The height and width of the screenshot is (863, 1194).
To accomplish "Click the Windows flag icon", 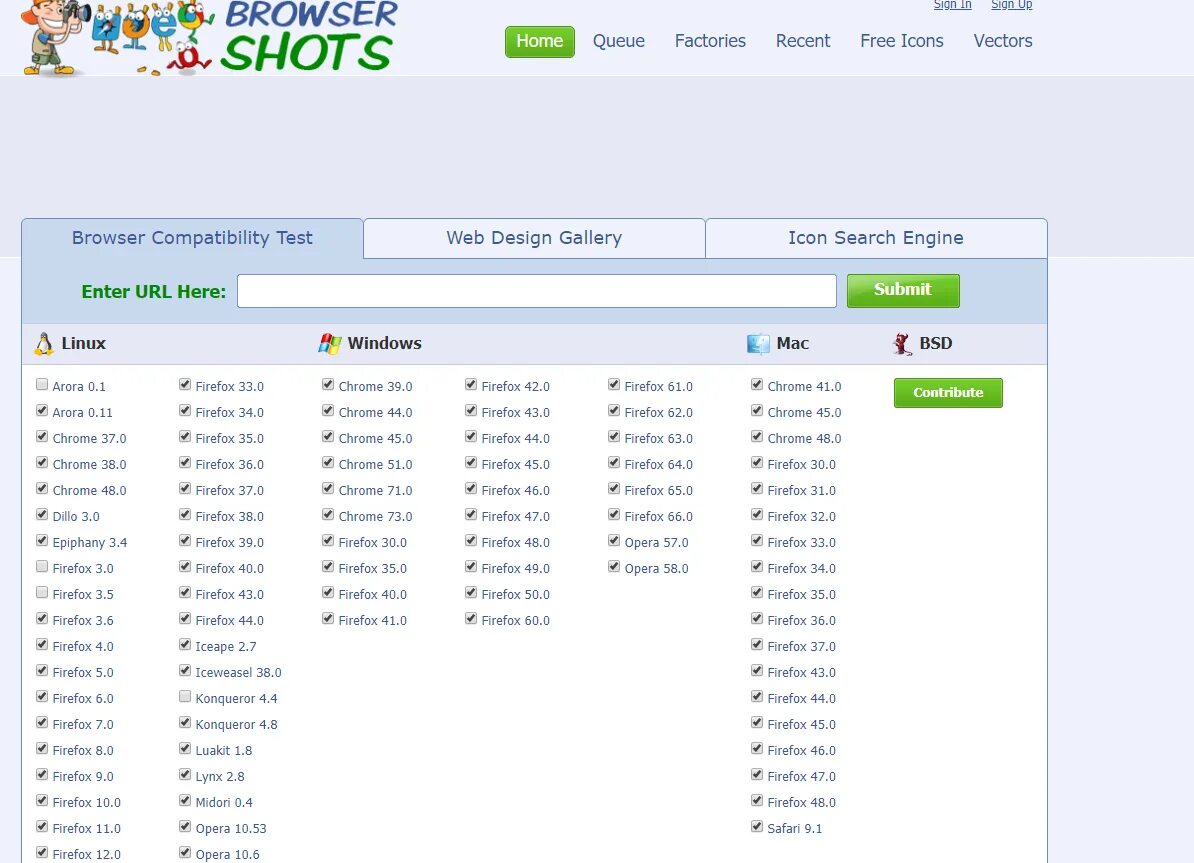I will (x=330, y=344).
